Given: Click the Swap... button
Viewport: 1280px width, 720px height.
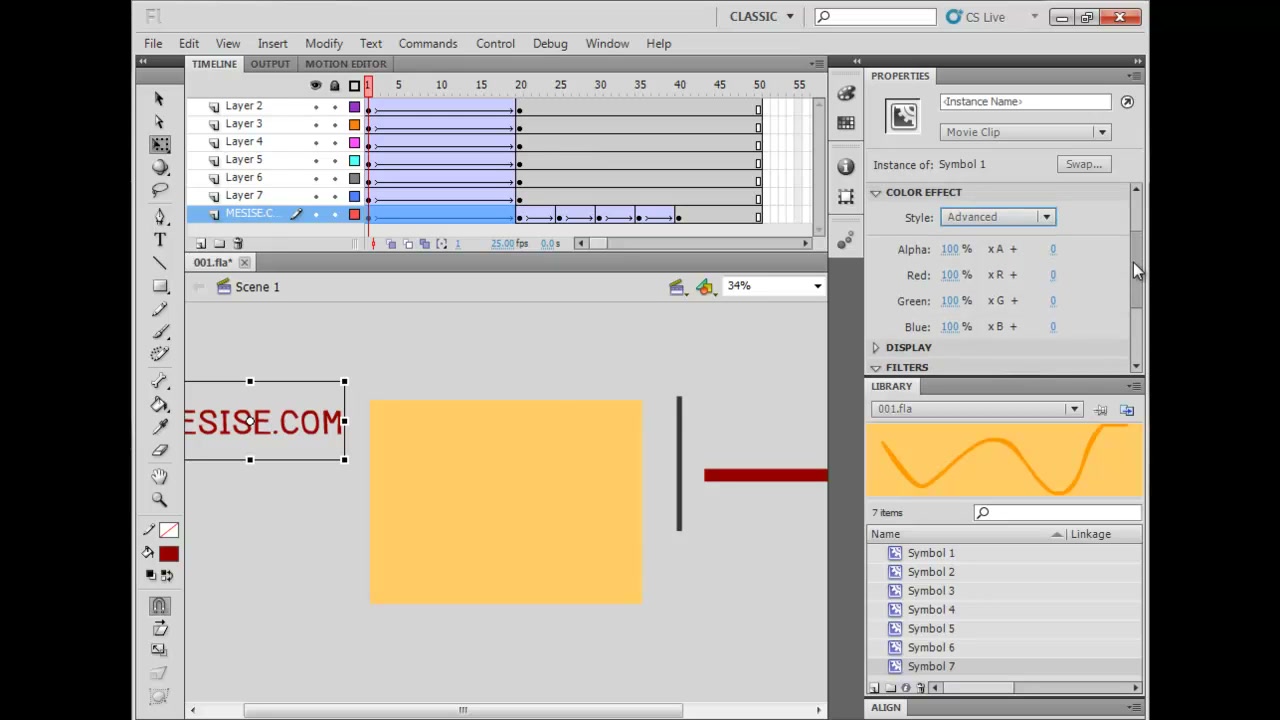Looking at the screenshot, I should (x=1084, y=164).
